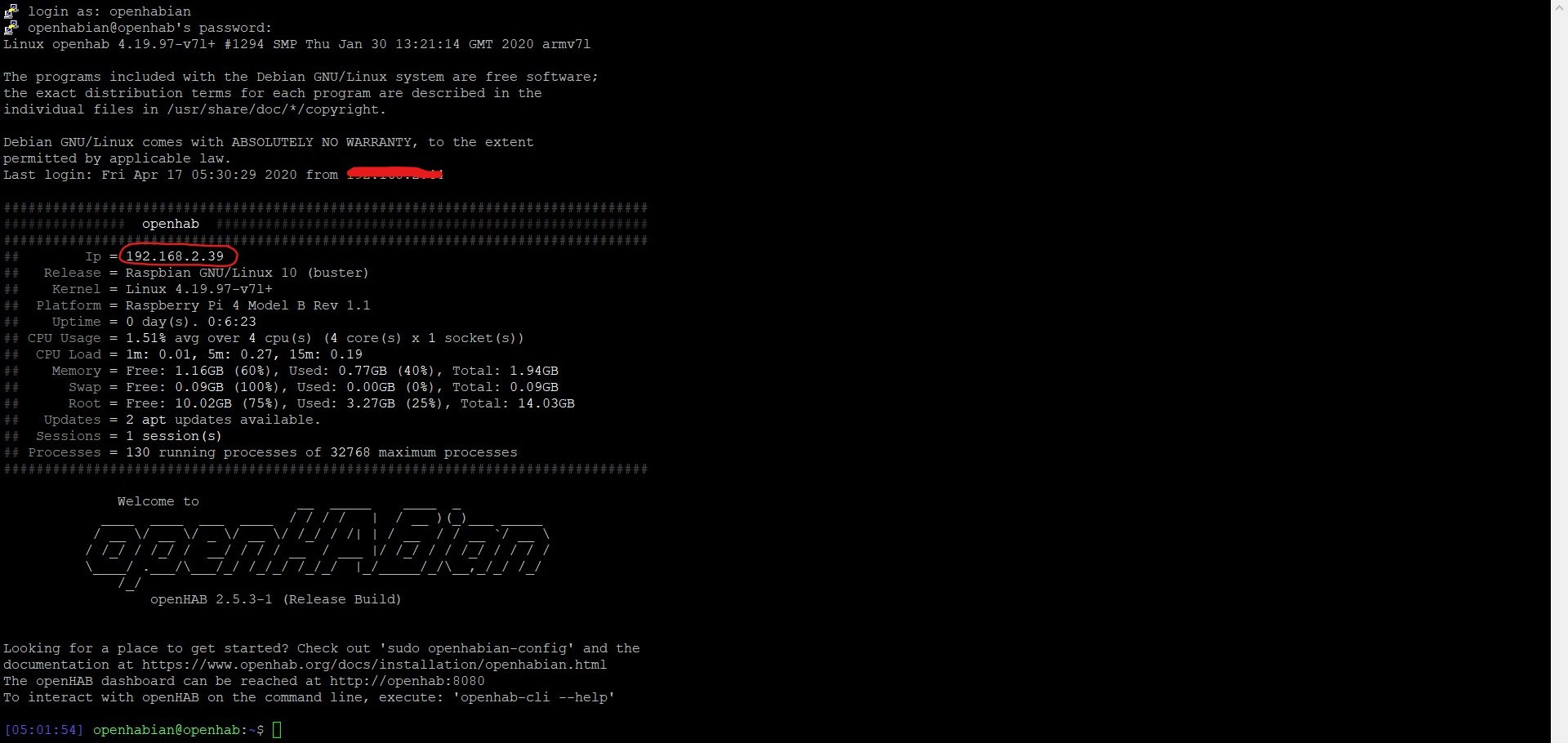The width and height of the screenshot is (1568, 743).
Task: Click the 'Last login: Fri Apr 17' line
Action: [223, 175]
